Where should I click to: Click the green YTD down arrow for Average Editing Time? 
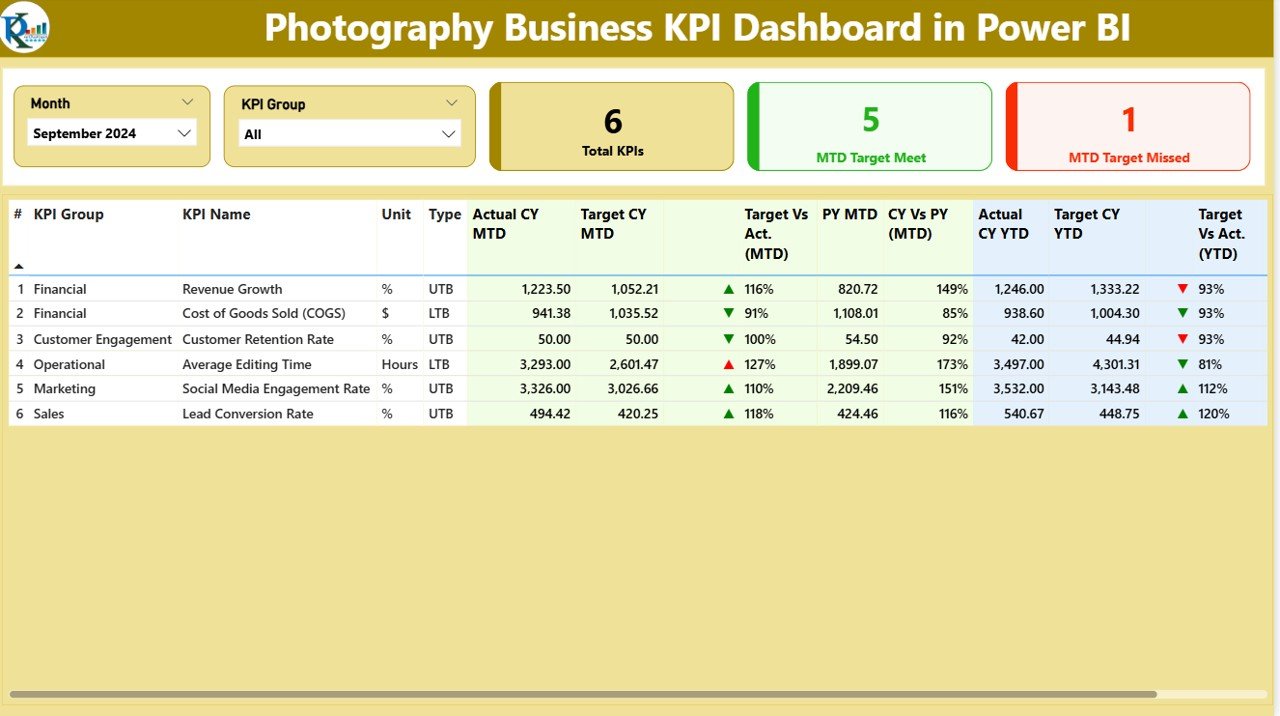[x=1183, y=364]
